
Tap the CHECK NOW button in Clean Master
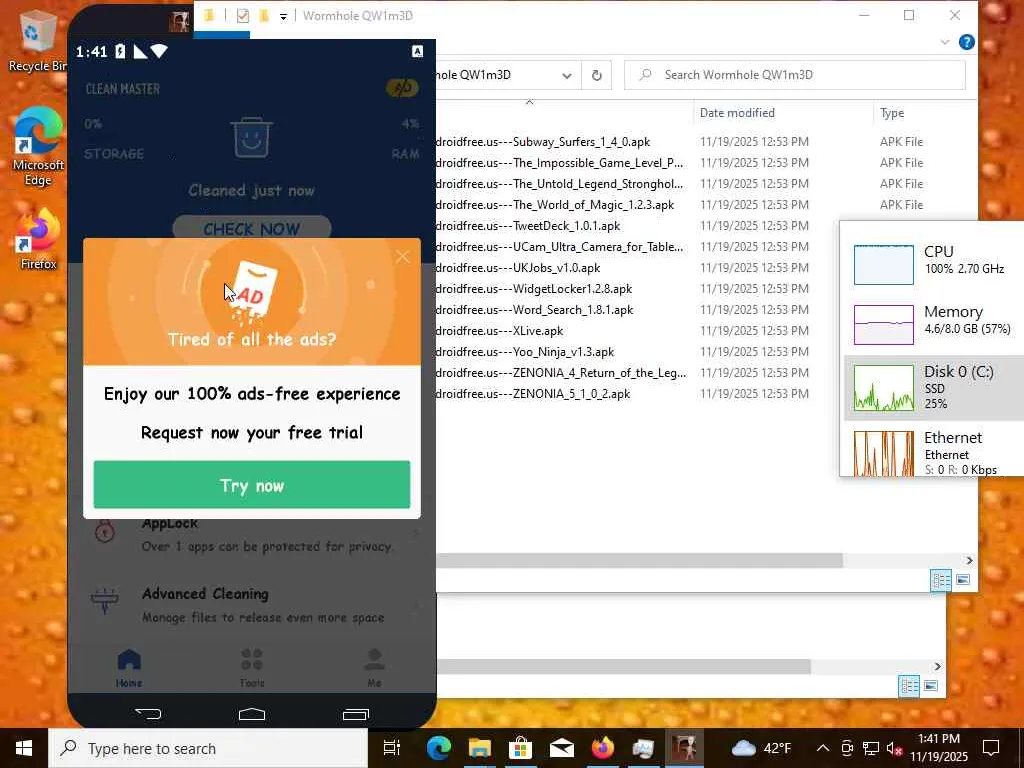[251, 229]
